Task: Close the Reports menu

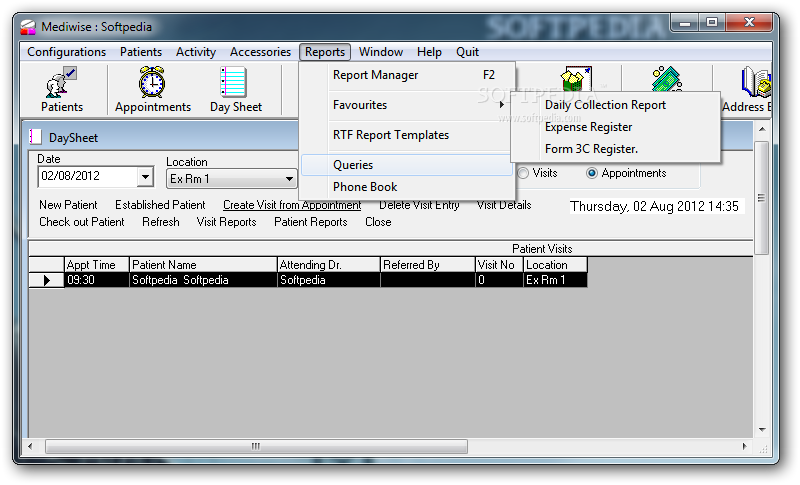Action: pos(325,52)
